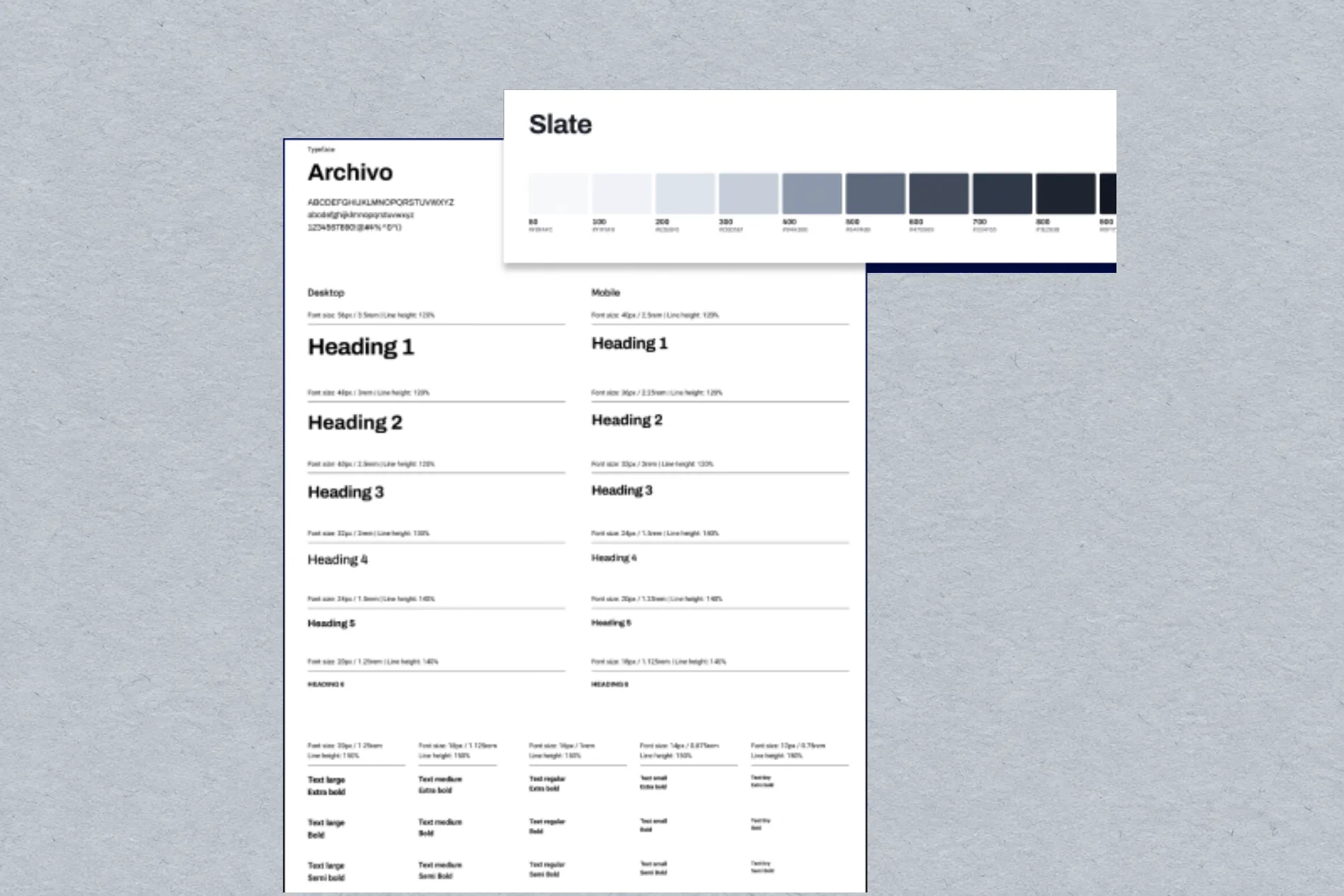Image resolution: width=1344 pixels, height=896 pixels.
Task: Click 'Text tiny Extra bold' sample
Action: (x=762, y=781)
